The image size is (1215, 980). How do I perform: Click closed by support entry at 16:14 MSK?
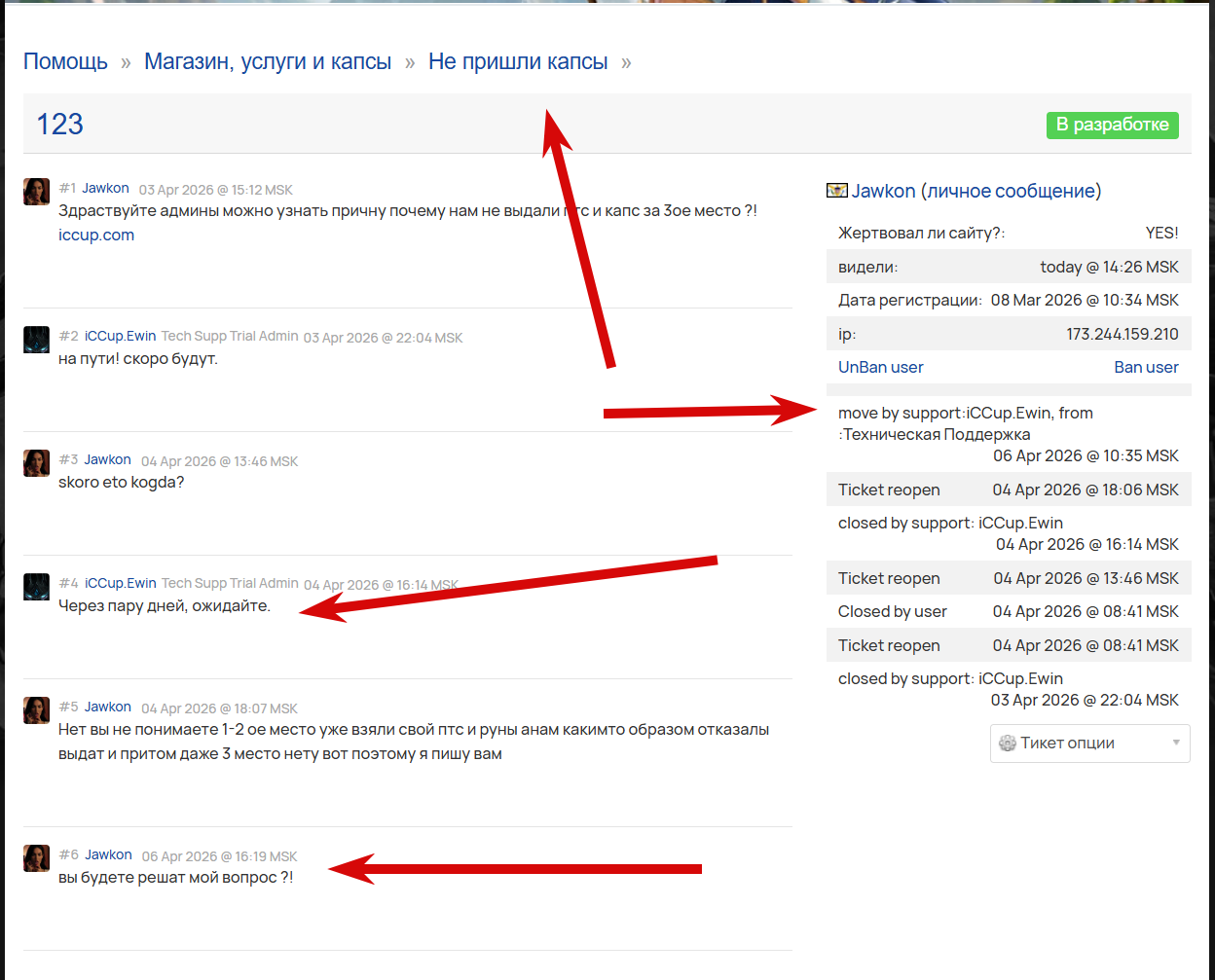1009,533
